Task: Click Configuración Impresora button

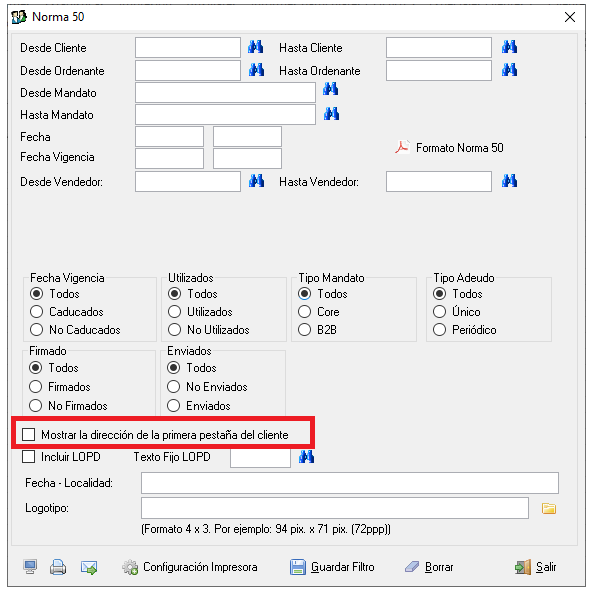Action: 190,567
